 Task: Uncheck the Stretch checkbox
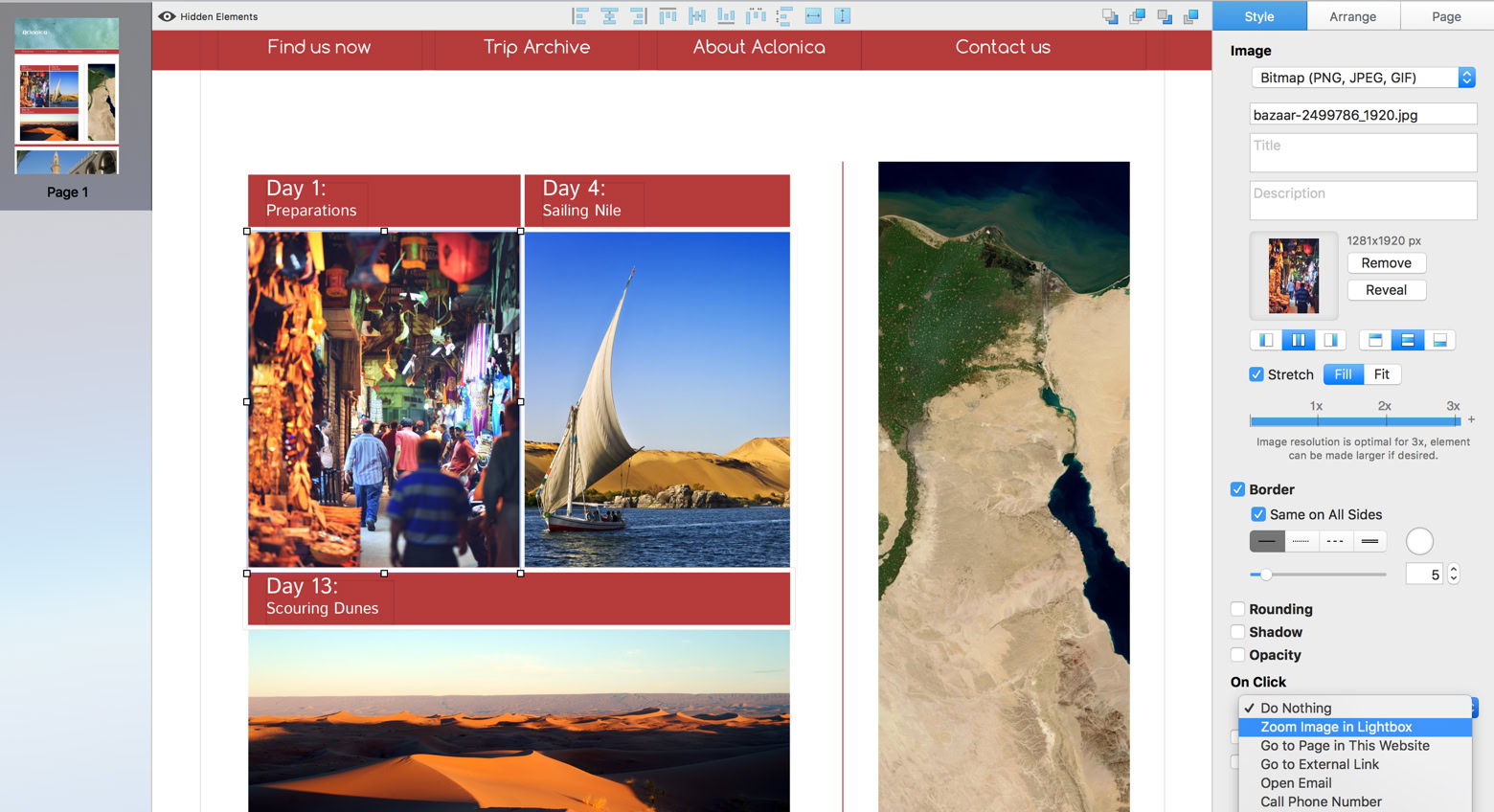(1256, 374)
